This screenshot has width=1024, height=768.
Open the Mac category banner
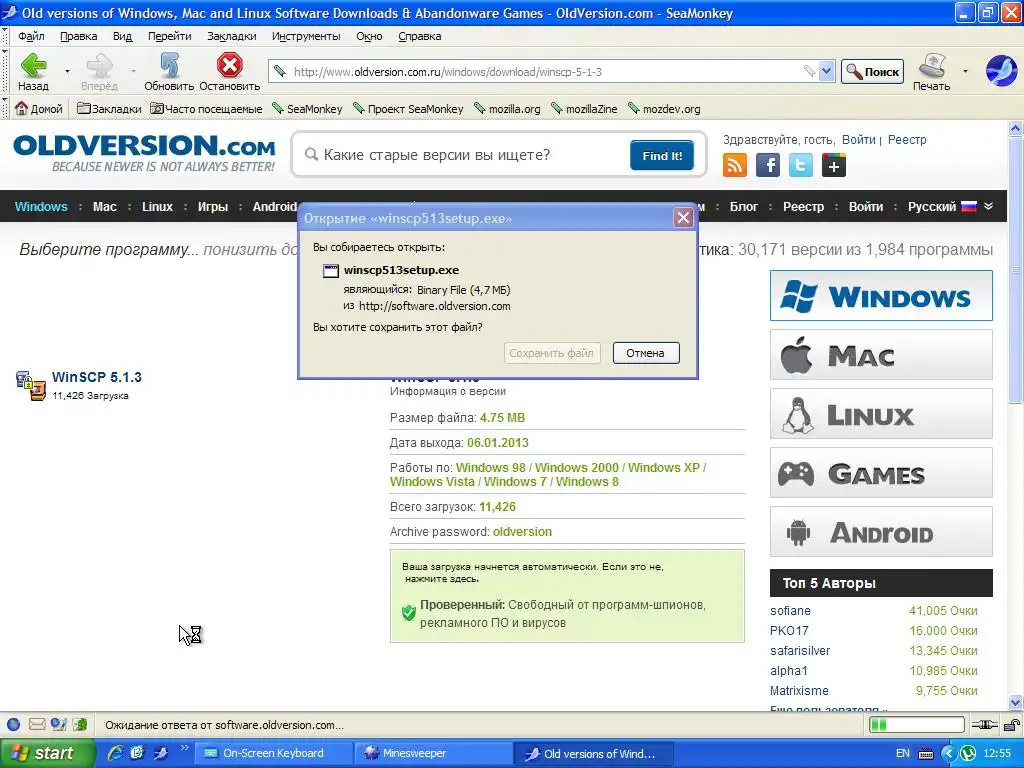click(x=881, y=355)
